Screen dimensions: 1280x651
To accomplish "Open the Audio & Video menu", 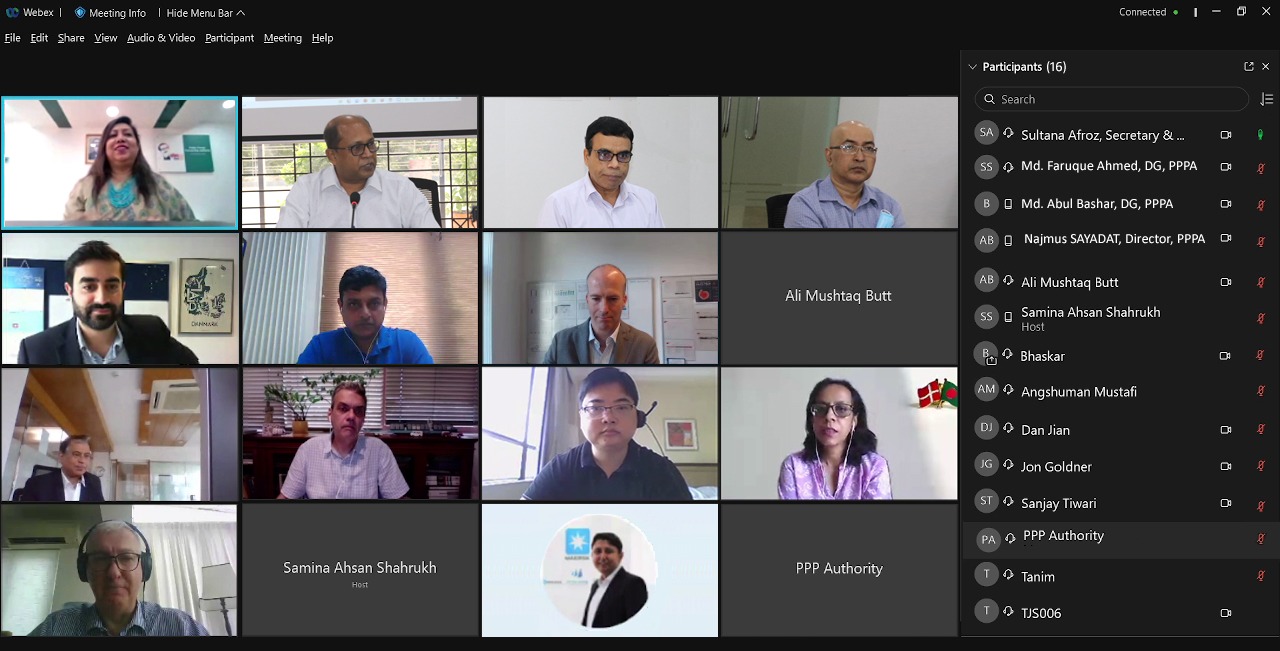I will point(161,38).
